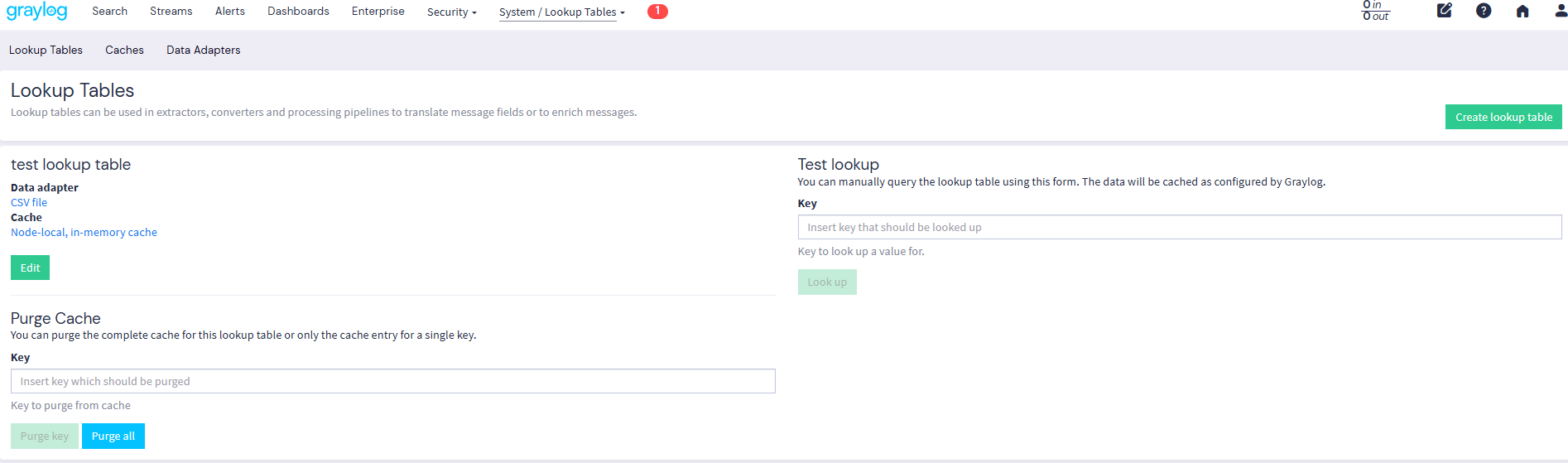The image size is (1568, 463).
Task: Switch to the Data Adapters tab
Action: 203,51
